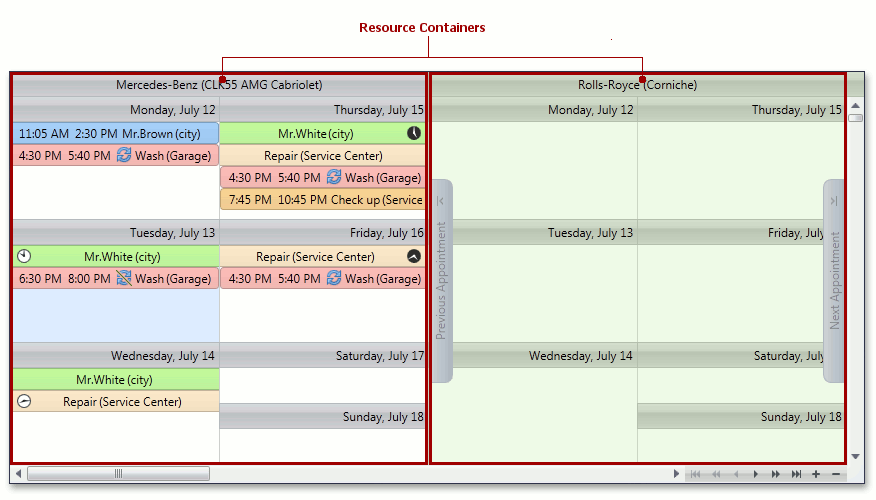This screenshot has width=876, height=500.
Task: Click Mercedes Friday, July 16 day header
Action: (x=322, y=232)
